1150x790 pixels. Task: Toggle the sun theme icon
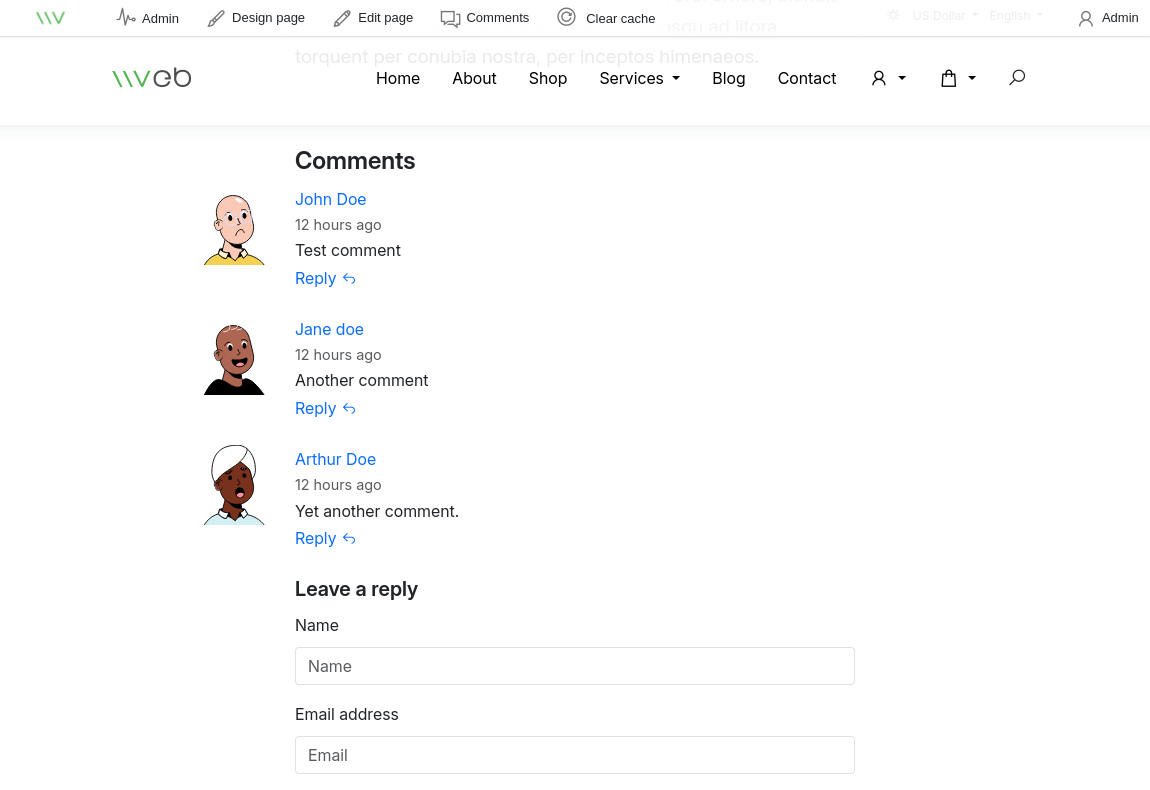[x=893, y=15]
